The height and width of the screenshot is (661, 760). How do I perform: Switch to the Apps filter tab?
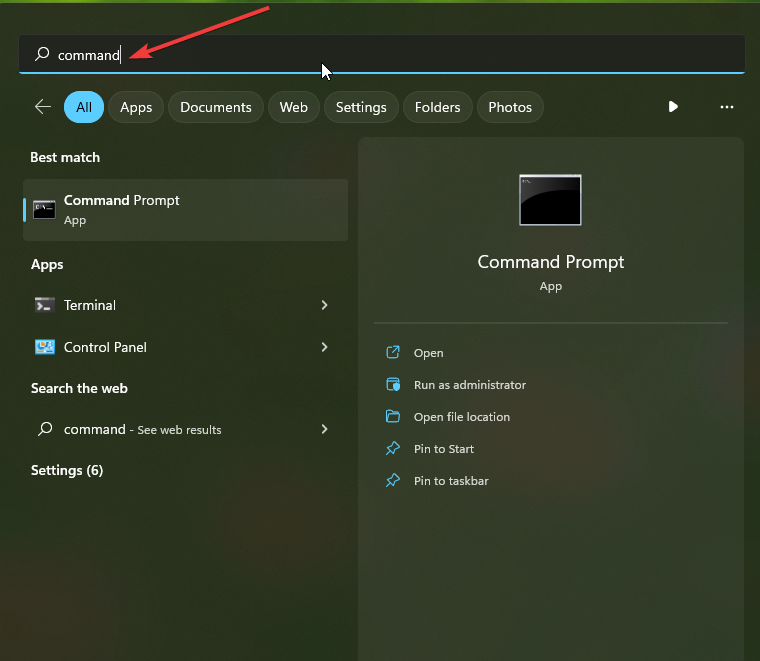coord(136,107)
